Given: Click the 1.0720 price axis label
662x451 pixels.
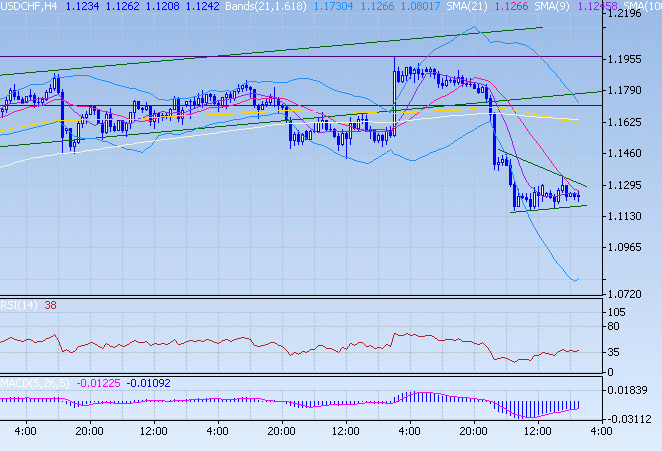Looking at the screenshot, I should 625,294.
